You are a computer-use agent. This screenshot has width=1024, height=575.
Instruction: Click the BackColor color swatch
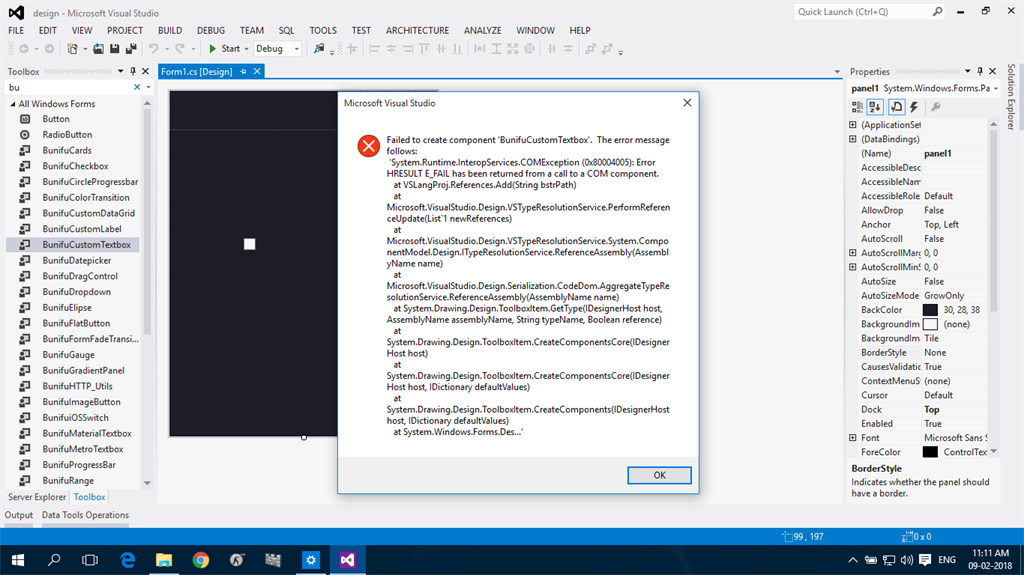coord(930,310)
